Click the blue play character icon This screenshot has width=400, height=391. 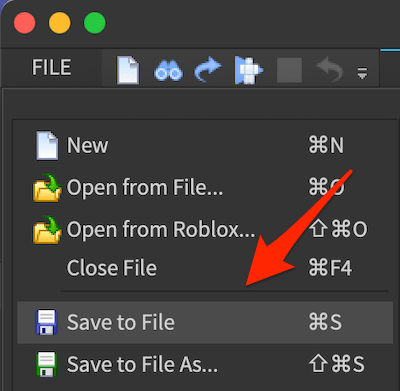pos(249,70)
